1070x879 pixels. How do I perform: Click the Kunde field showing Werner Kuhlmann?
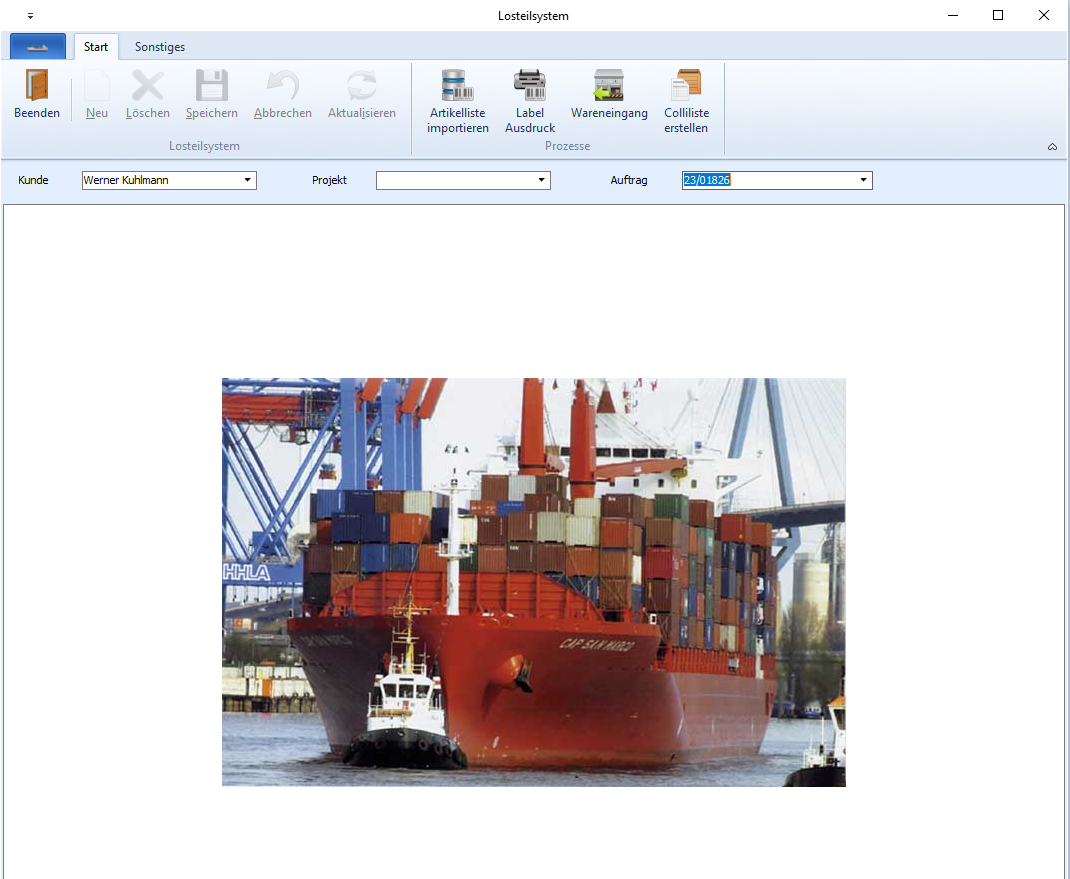point(169,180)
